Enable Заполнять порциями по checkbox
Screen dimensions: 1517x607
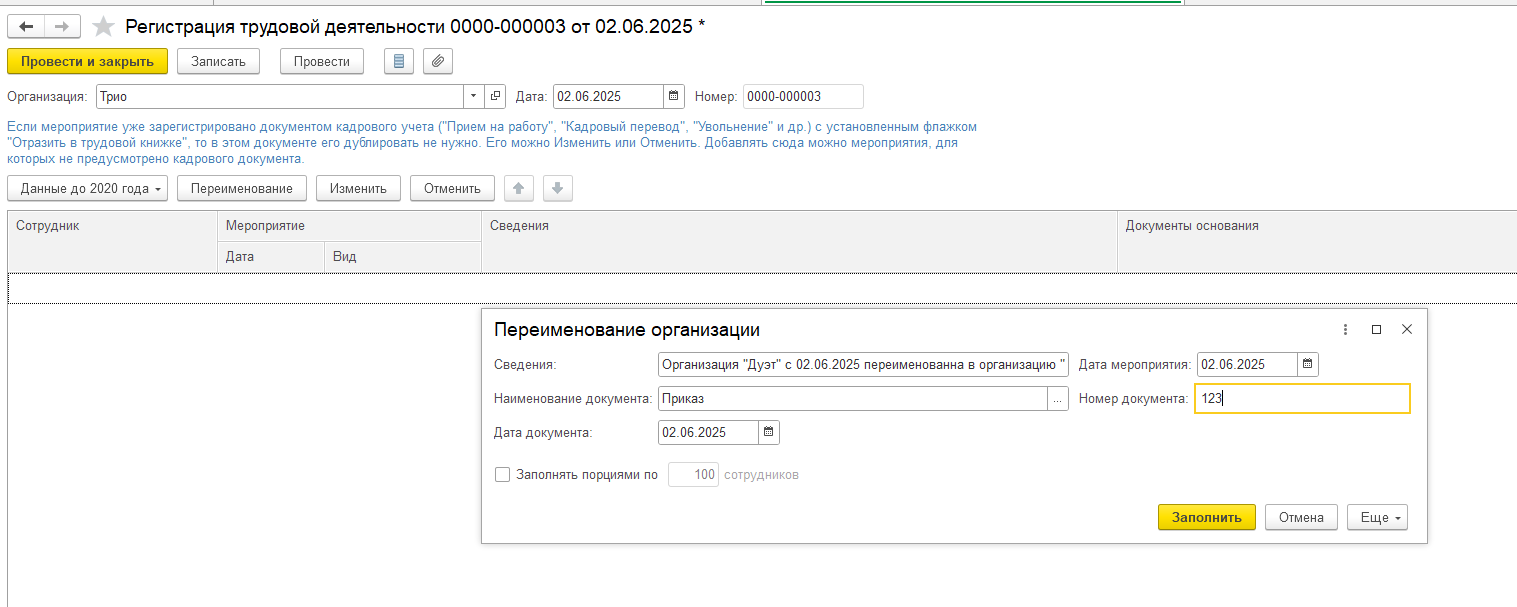pos(503,475)
